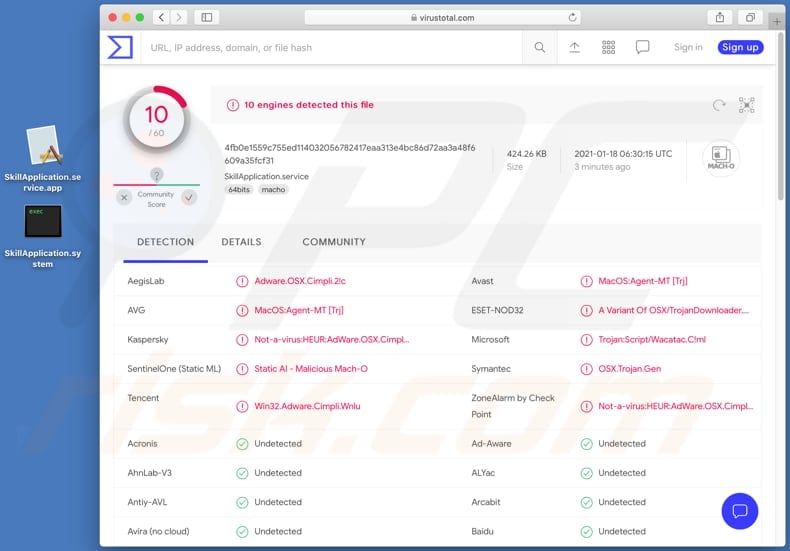Screen dimensions: 790x551
Task: Open the apps grid icon
Action: coord(608,47)
